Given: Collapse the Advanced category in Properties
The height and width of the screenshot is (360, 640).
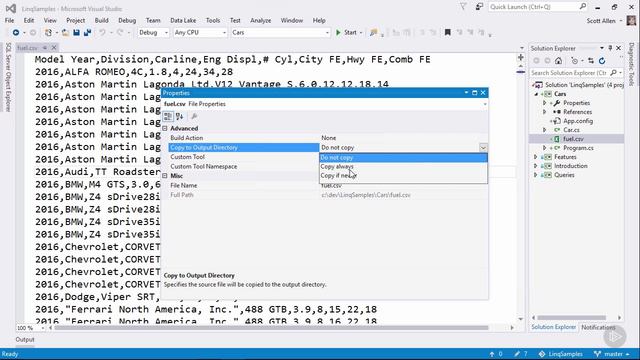Looking at the screenshot, I should tap(165, 128).
